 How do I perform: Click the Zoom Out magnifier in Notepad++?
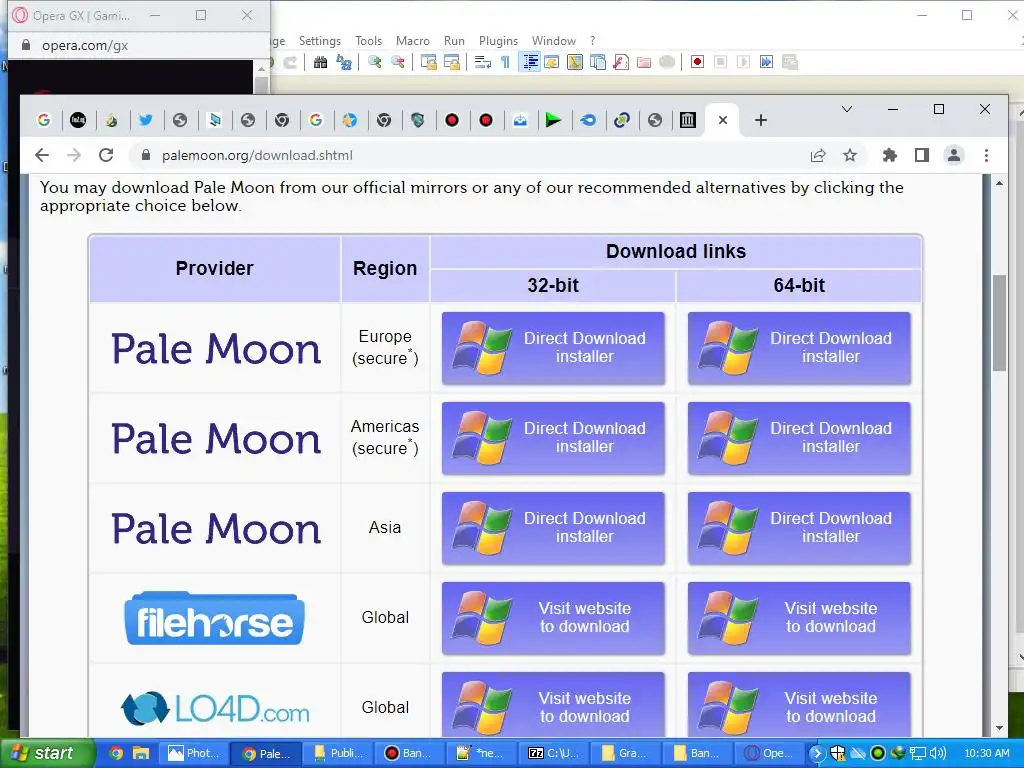397,62
